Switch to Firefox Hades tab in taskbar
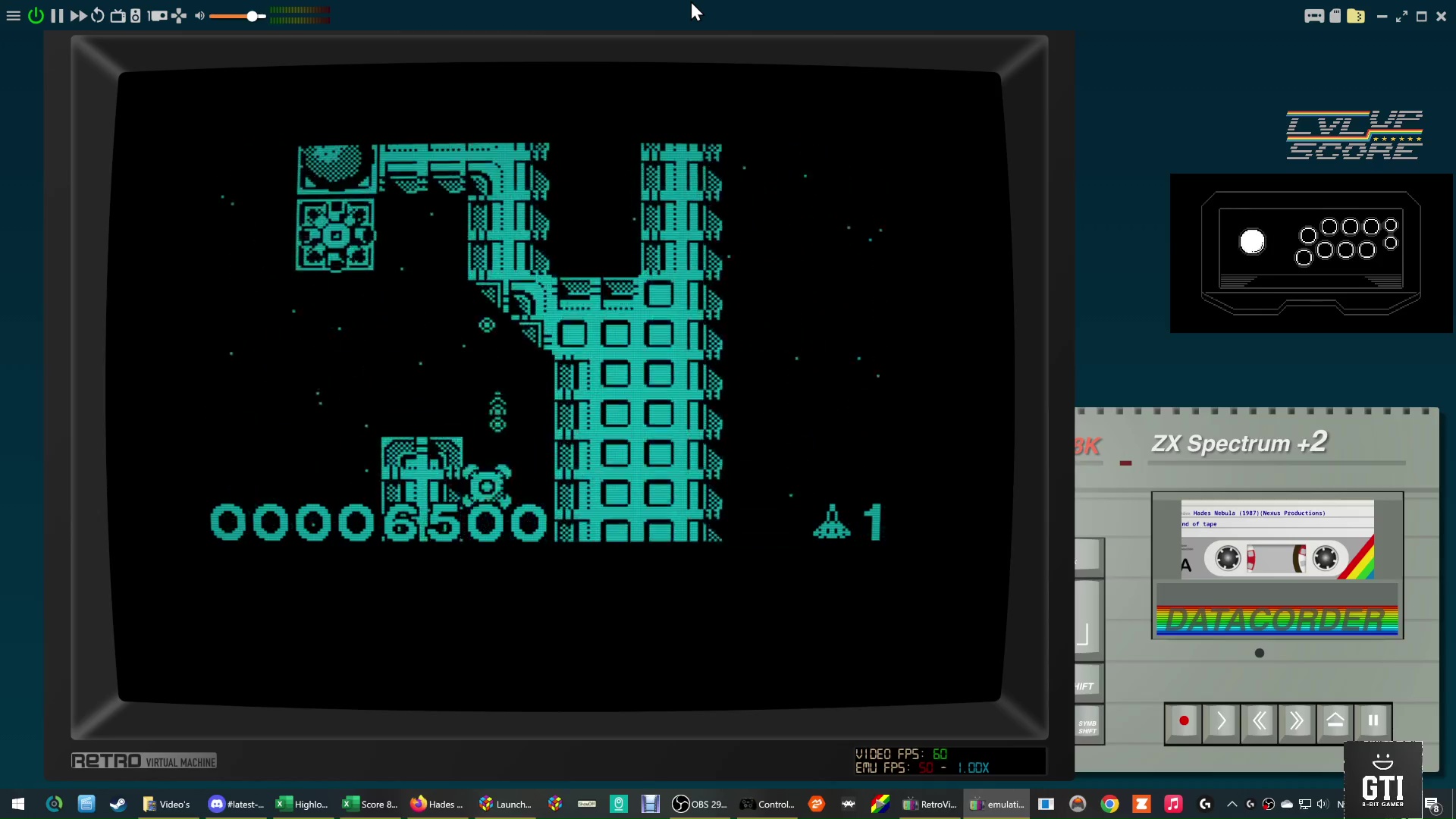 [x=437, y=804]
